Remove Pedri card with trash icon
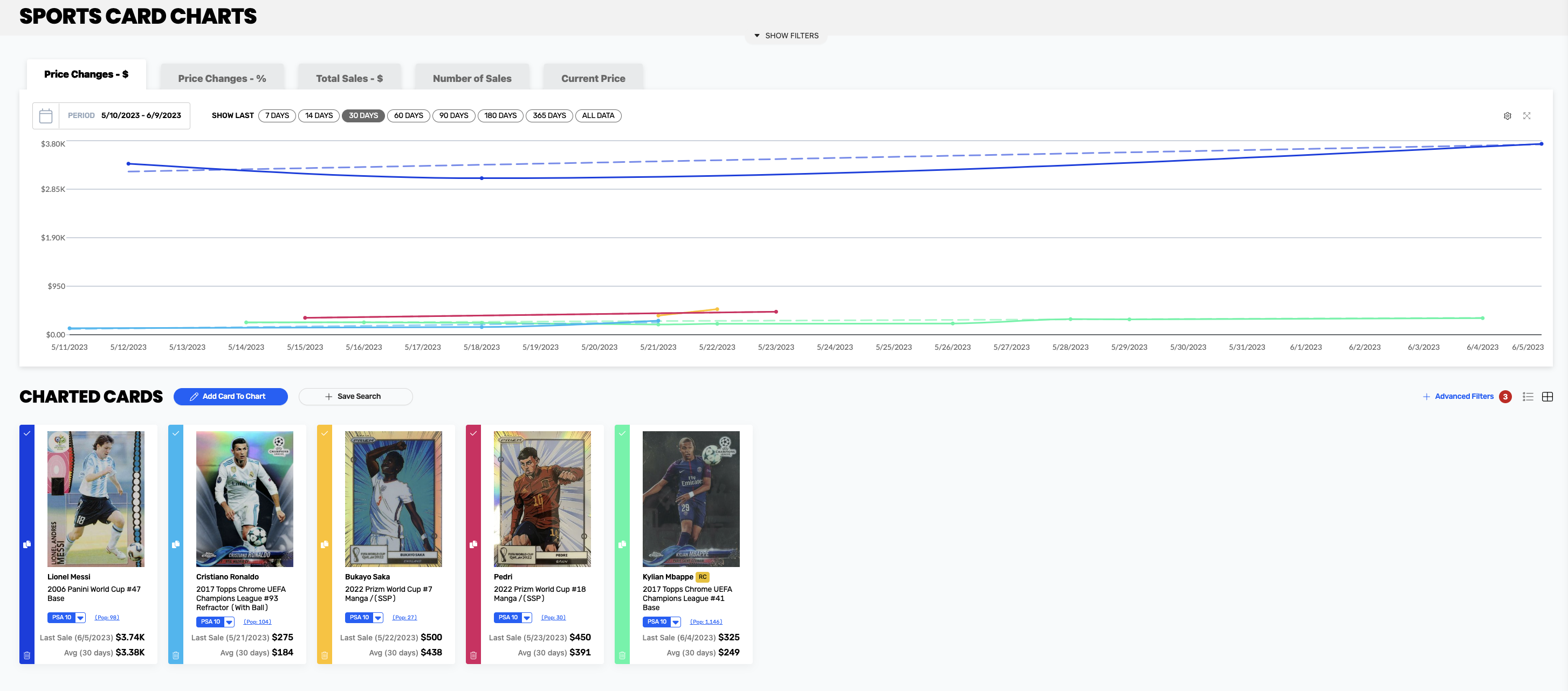The height and width of the screenshot is (691, 1568). click(x=473, y=656)
